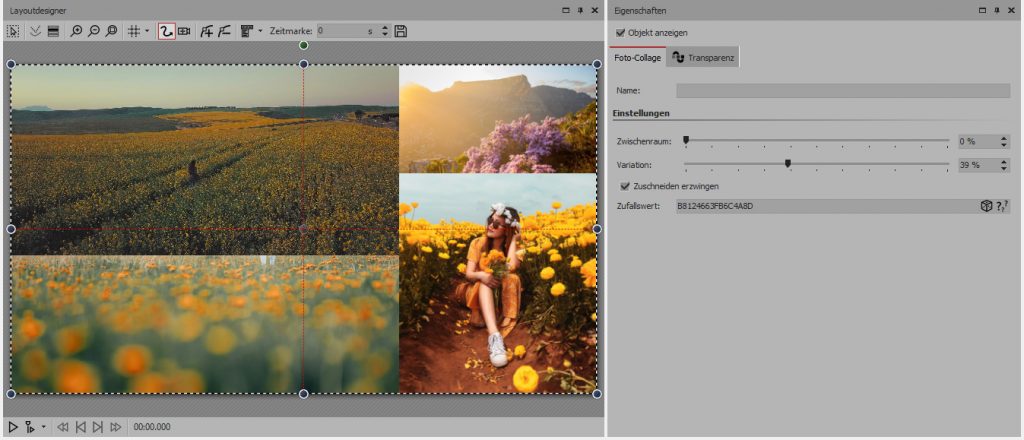1024x440 pixels.
Task: Generate a new random value with dice icon
Action: point(986,206)
